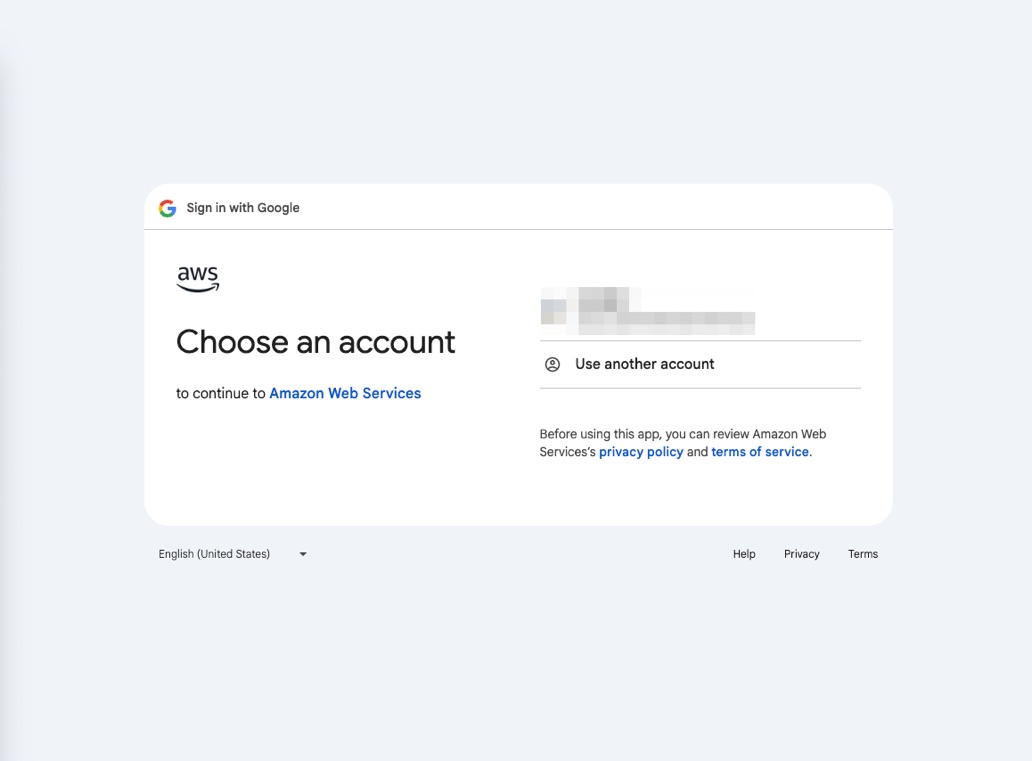Open the terms of service link

[760, 452]
